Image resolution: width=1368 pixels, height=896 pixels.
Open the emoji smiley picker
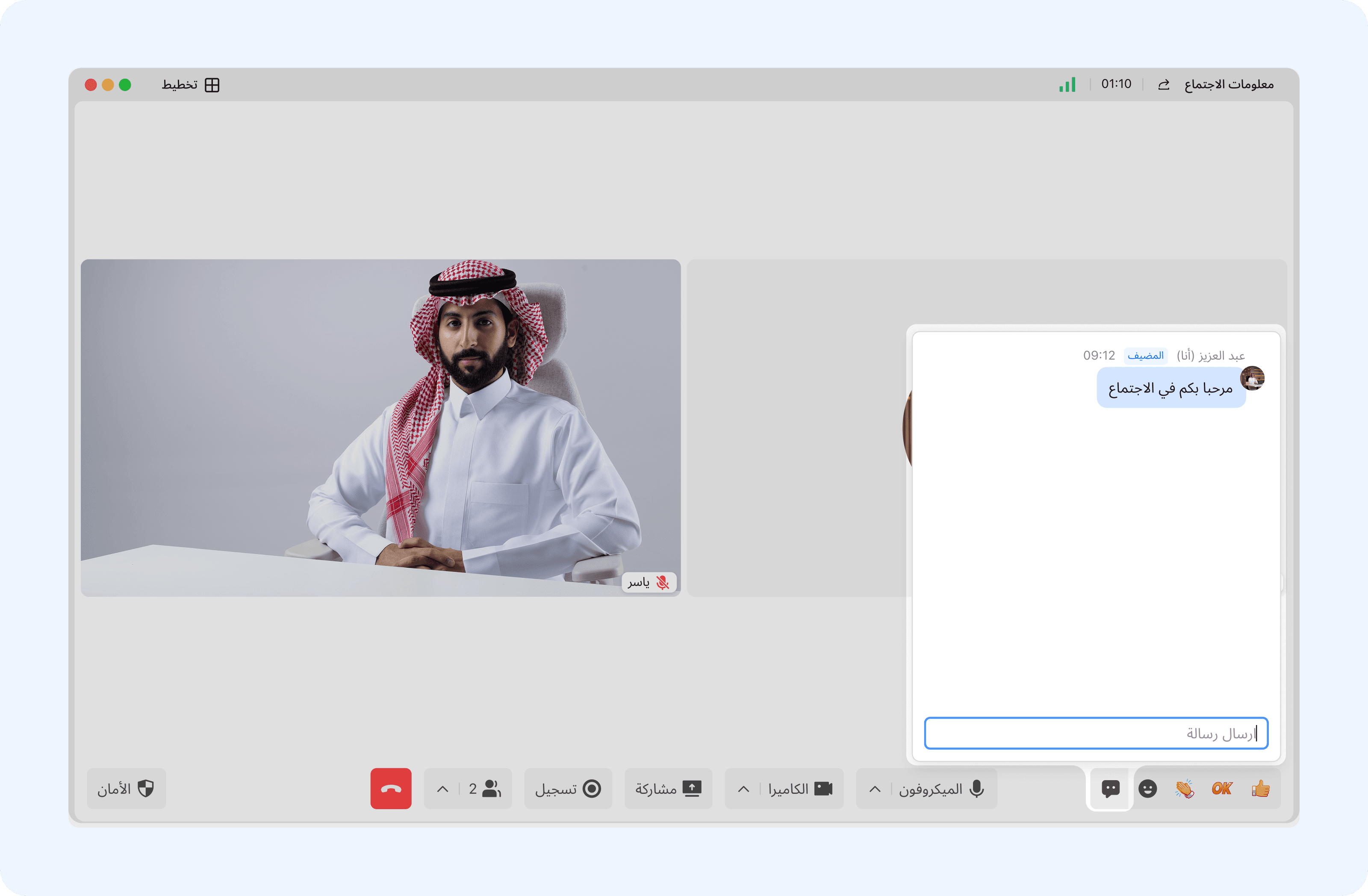1147,789
